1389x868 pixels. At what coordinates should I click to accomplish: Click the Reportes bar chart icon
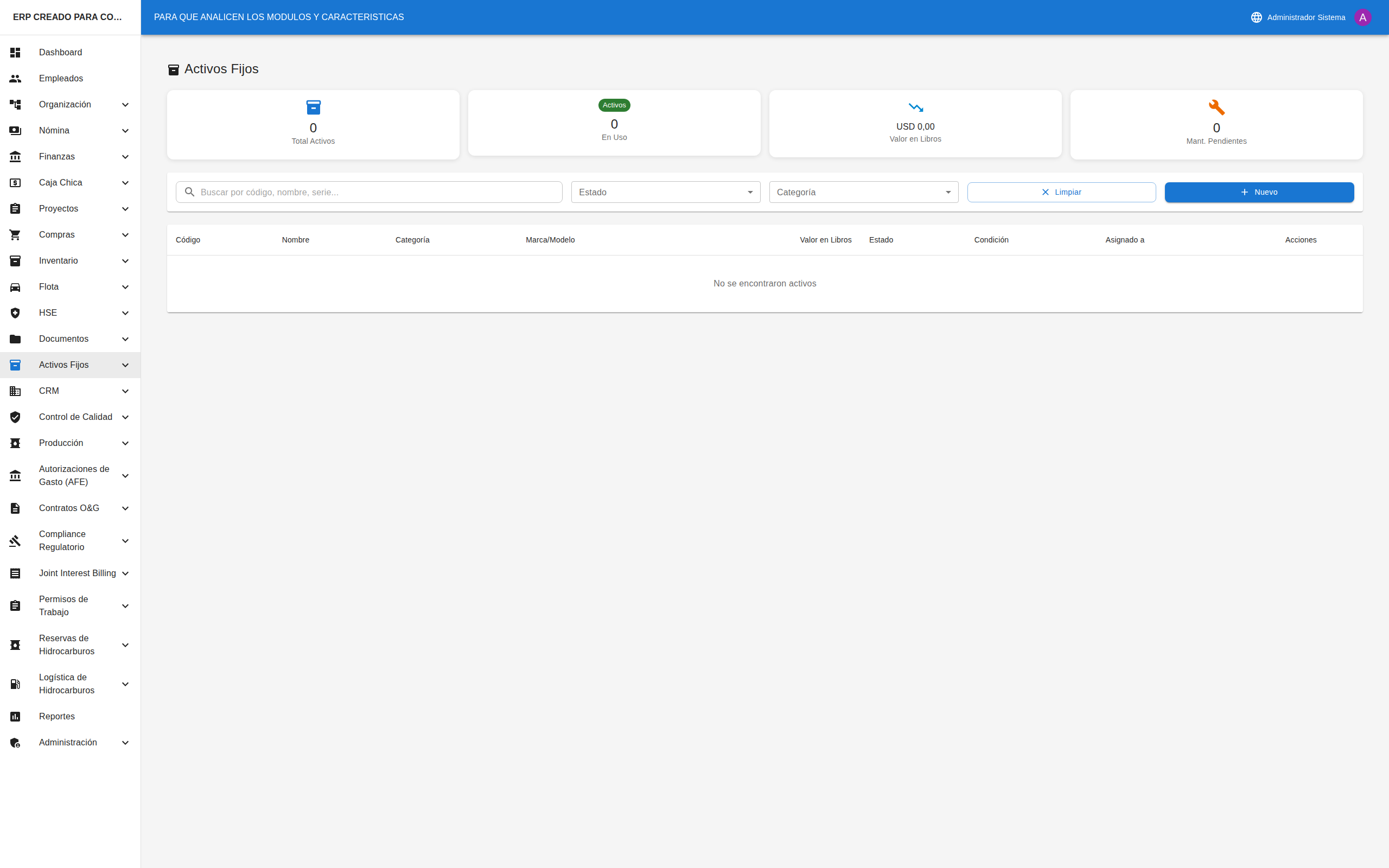15,716
